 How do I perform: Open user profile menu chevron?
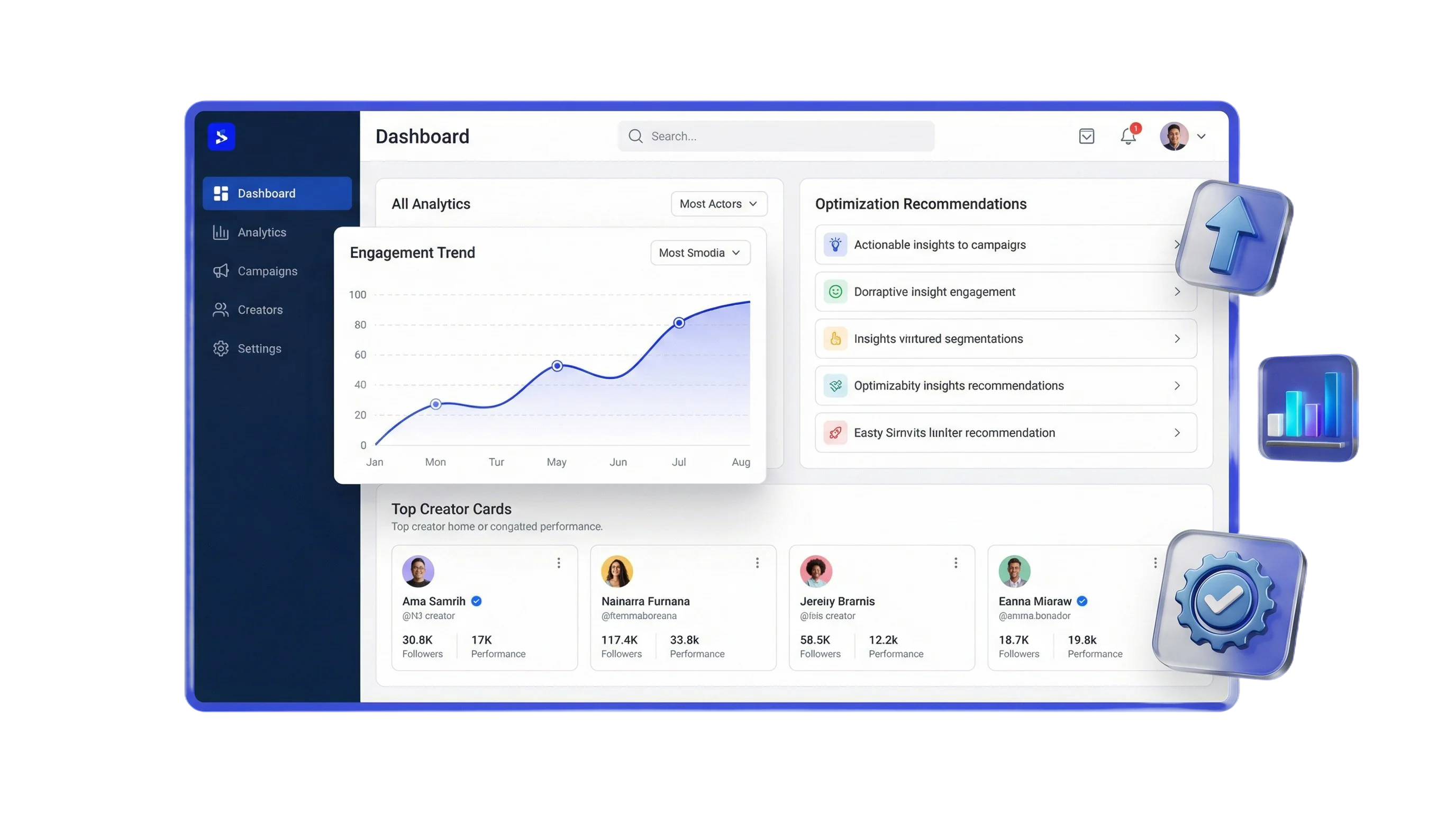tap(1201, 136)
